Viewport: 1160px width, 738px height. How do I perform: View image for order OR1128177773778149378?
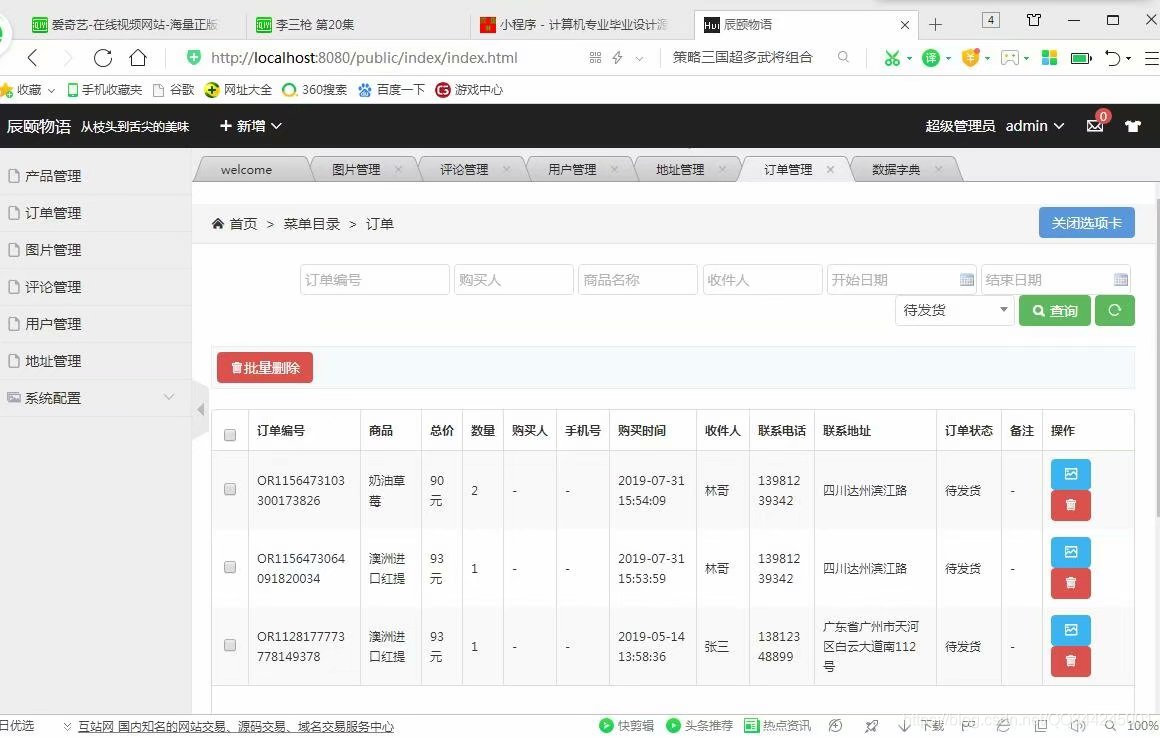(1070, 630)
